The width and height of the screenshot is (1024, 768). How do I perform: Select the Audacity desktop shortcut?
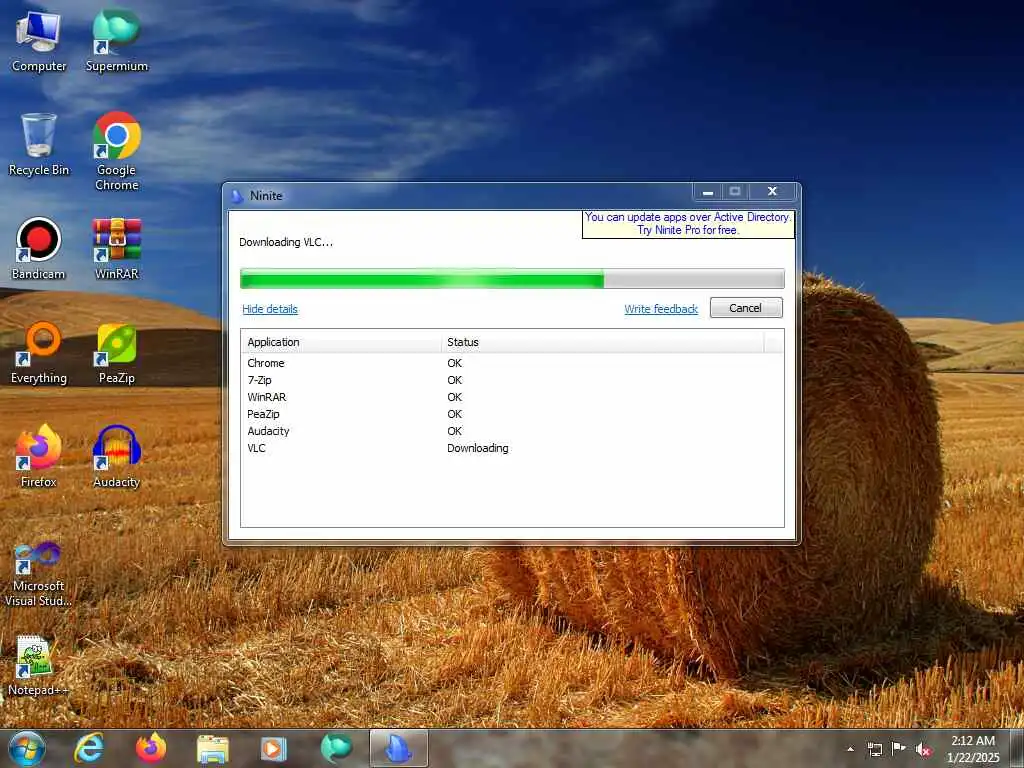coord(116,456)
